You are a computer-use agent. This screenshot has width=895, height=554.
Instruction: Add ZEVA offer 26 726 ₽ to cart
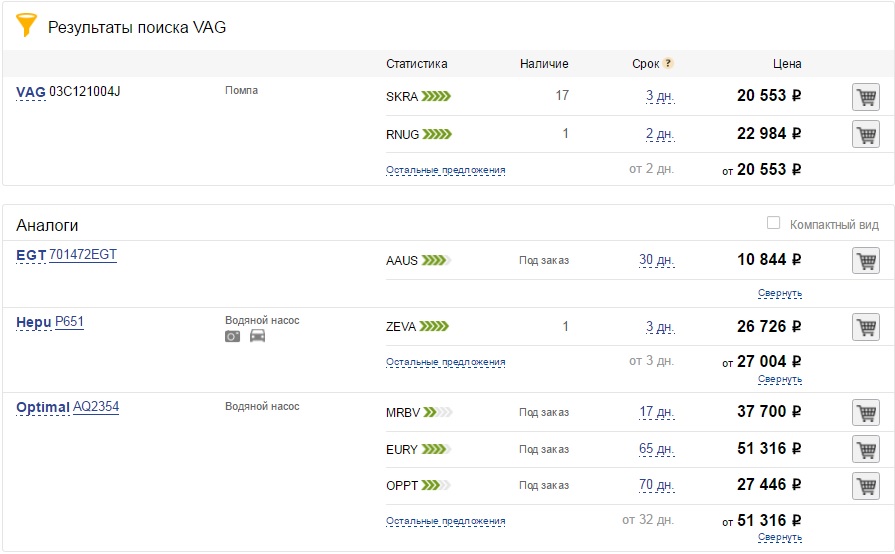click(866, 327)
